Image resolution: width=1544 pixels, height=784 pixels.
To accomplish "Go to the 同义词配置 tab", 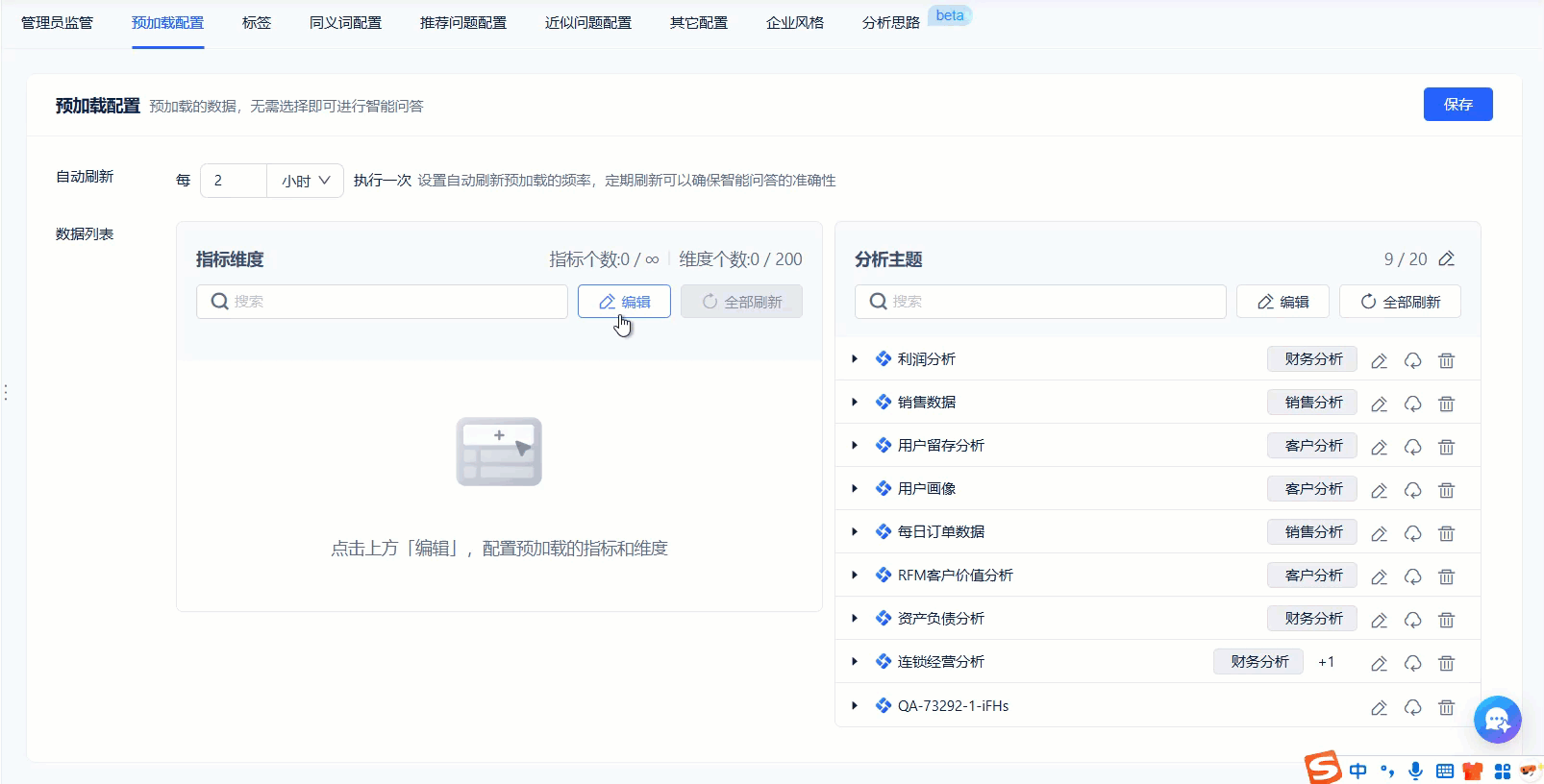I will pyautogui.click(x=345, y=22).
